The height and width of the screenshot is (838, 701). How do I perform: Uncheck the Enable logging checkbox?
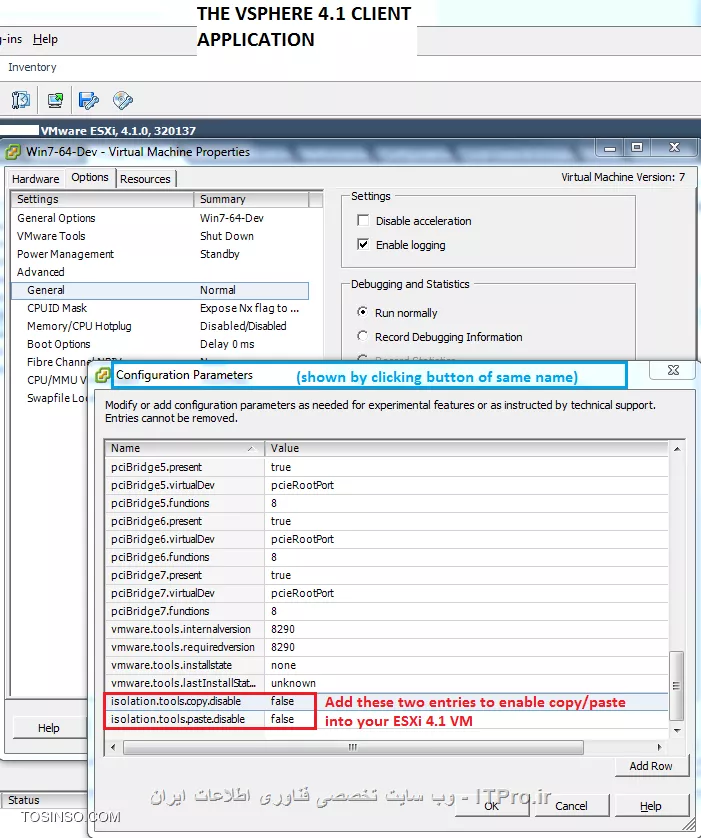click(363, 245)
